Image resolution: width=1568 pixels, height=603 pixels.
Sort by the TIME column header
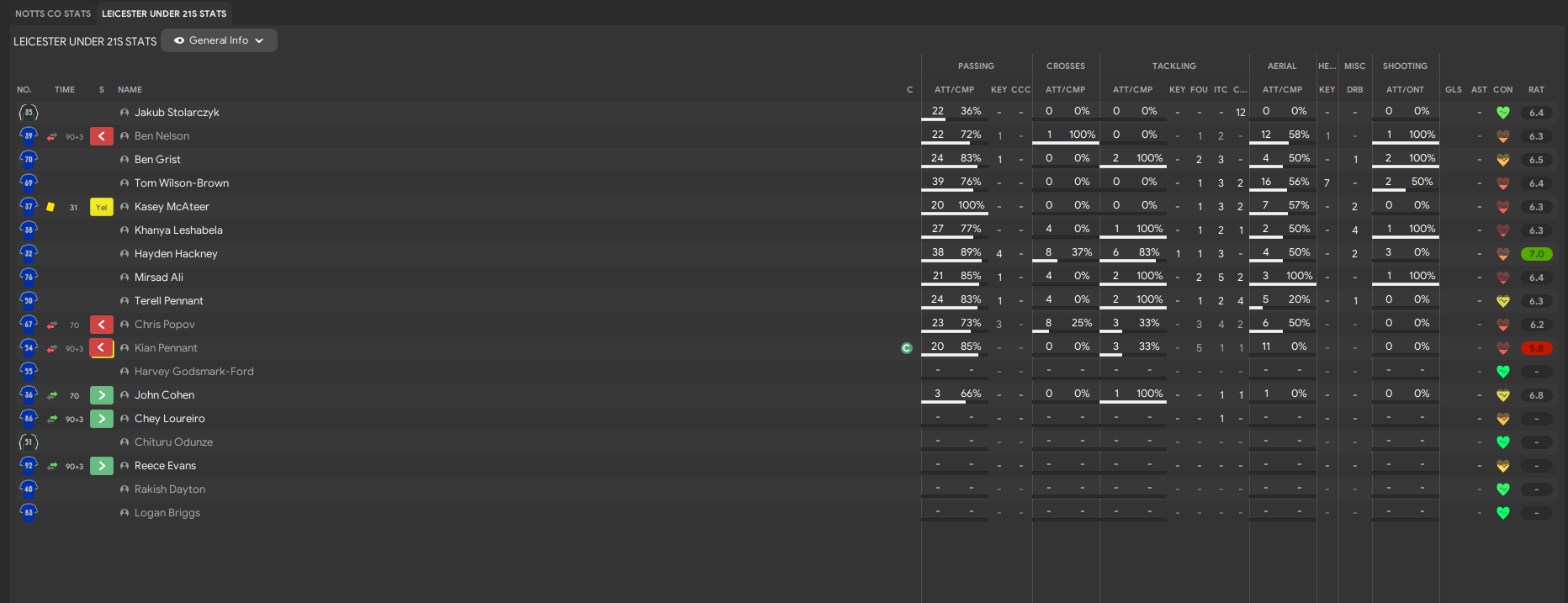pyautogui.click(x=65, y=90)
